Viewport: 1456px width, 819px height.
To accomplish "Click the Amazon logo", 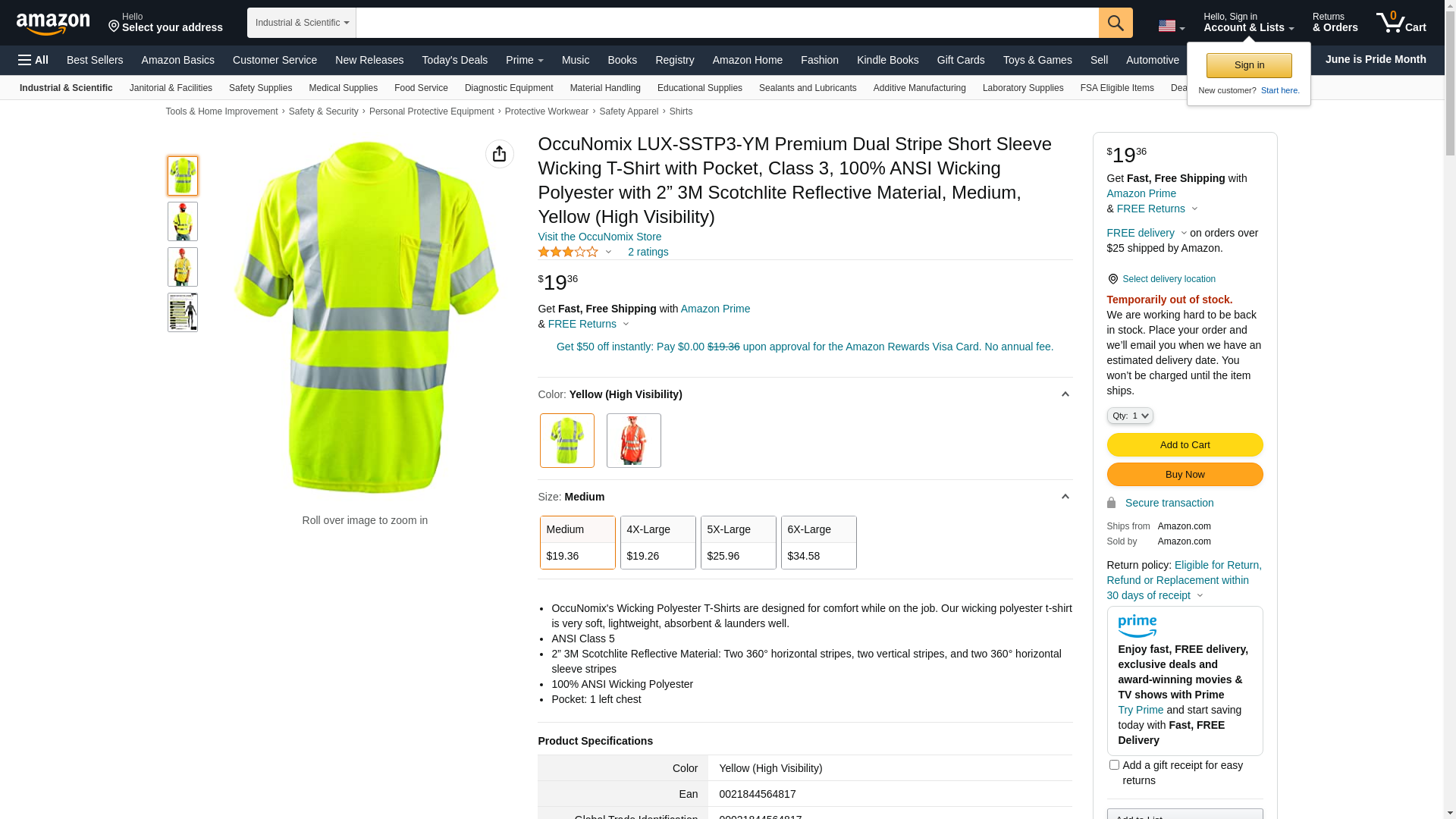I will tap(53, 24).
